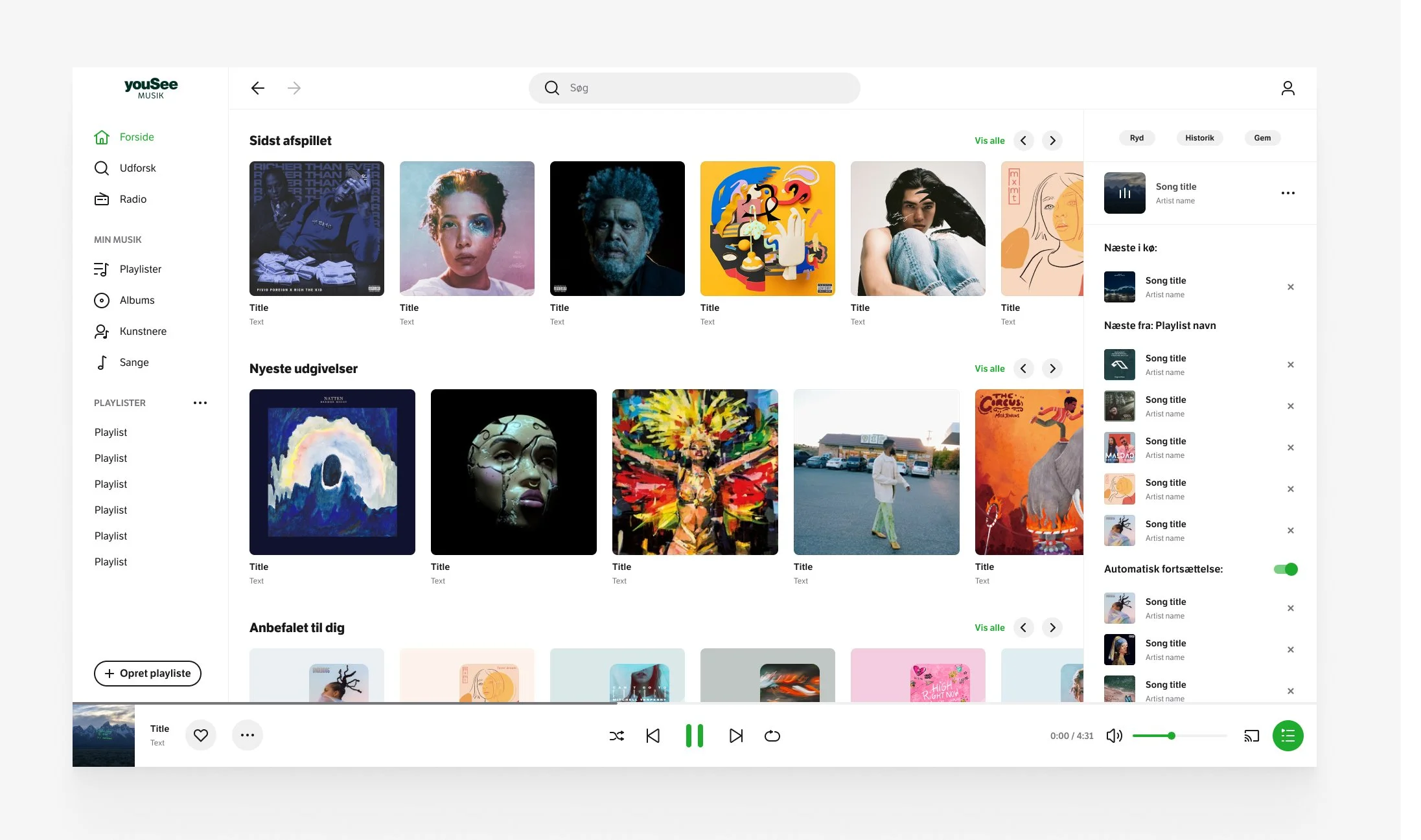
Task: Click the search magnifier icon
Action: point(551,88)
